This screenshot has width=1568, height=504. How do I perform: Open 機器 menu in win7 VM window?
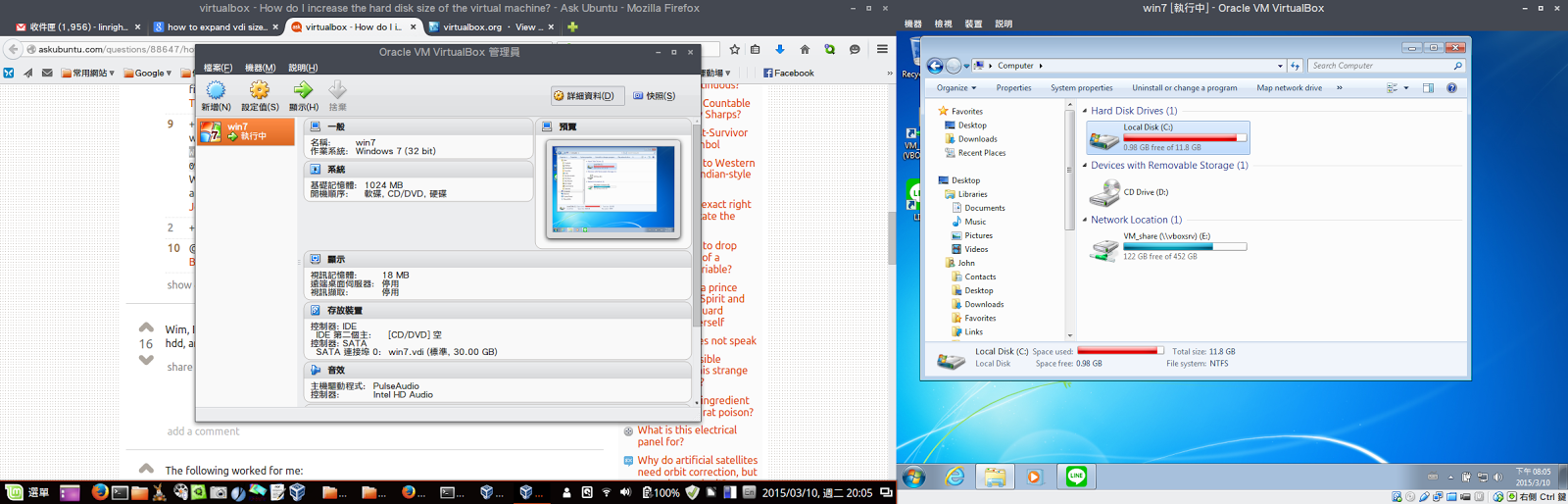(x=913, y=24)
